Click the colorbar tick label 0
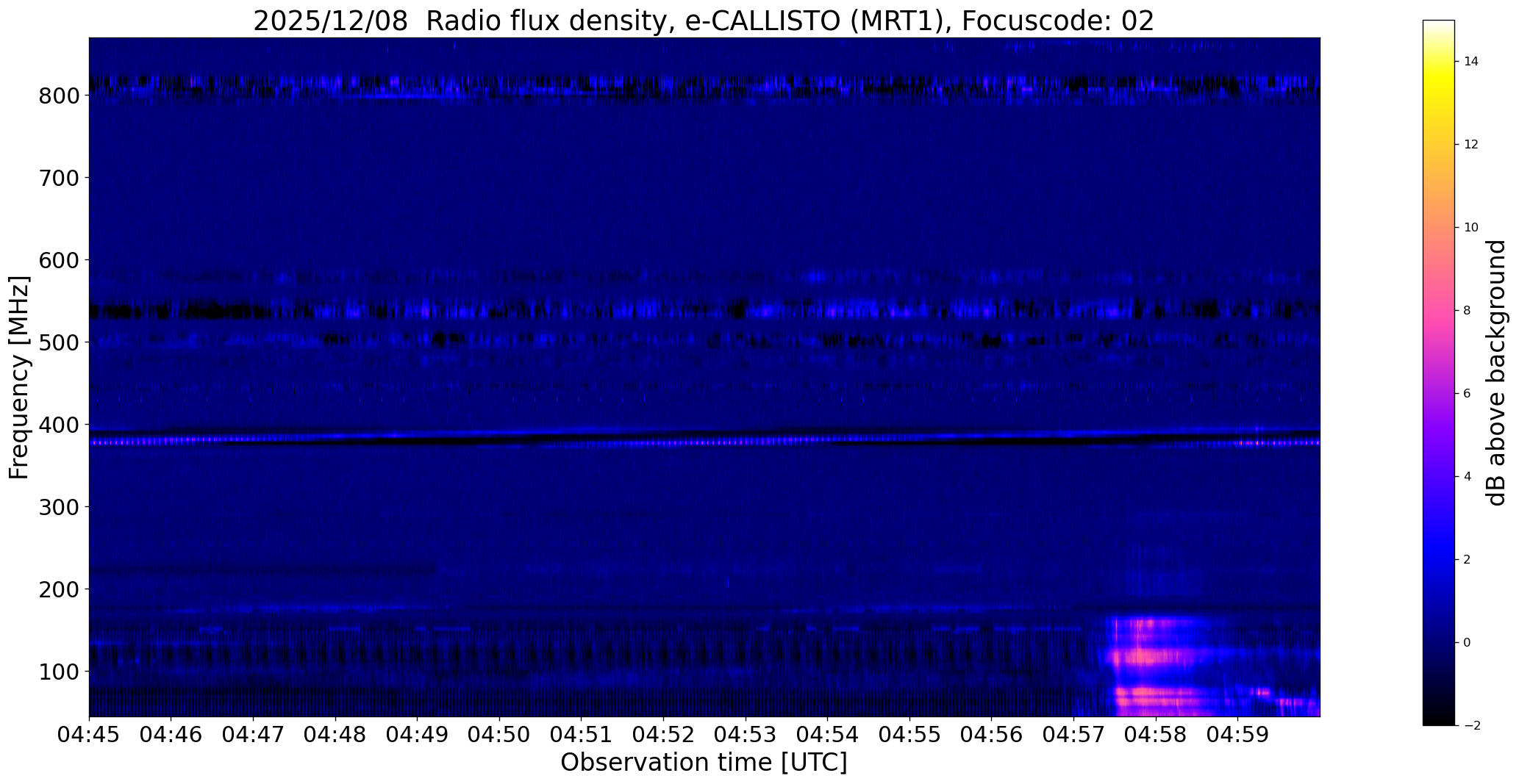Image resolution: width=1519 pixels, height=784 pixels. pos(1468,643)
